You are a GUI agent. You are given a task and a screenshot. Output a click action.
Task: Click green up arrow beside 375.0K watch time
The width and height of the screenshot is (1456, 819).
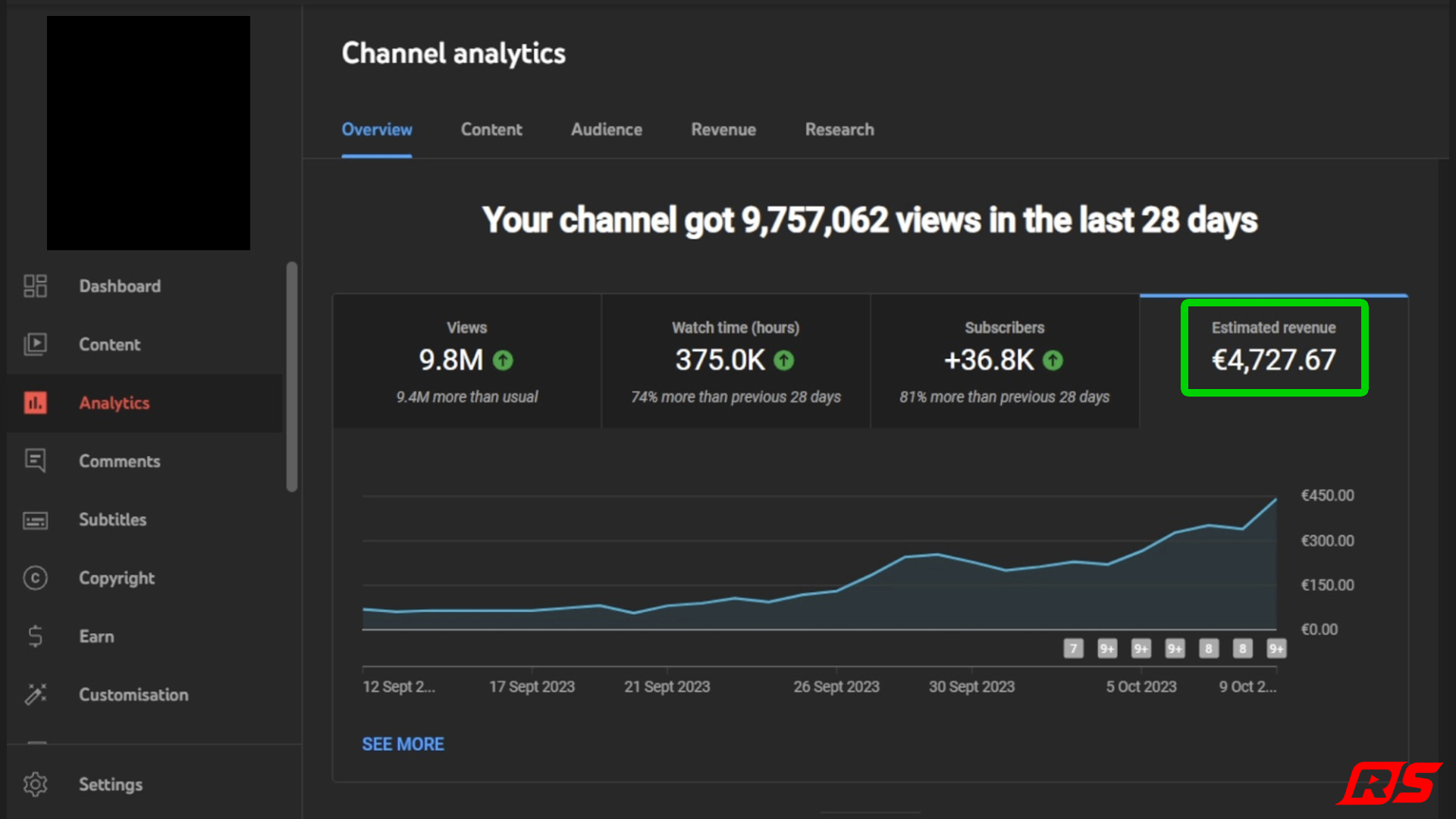tap(783, 360)
